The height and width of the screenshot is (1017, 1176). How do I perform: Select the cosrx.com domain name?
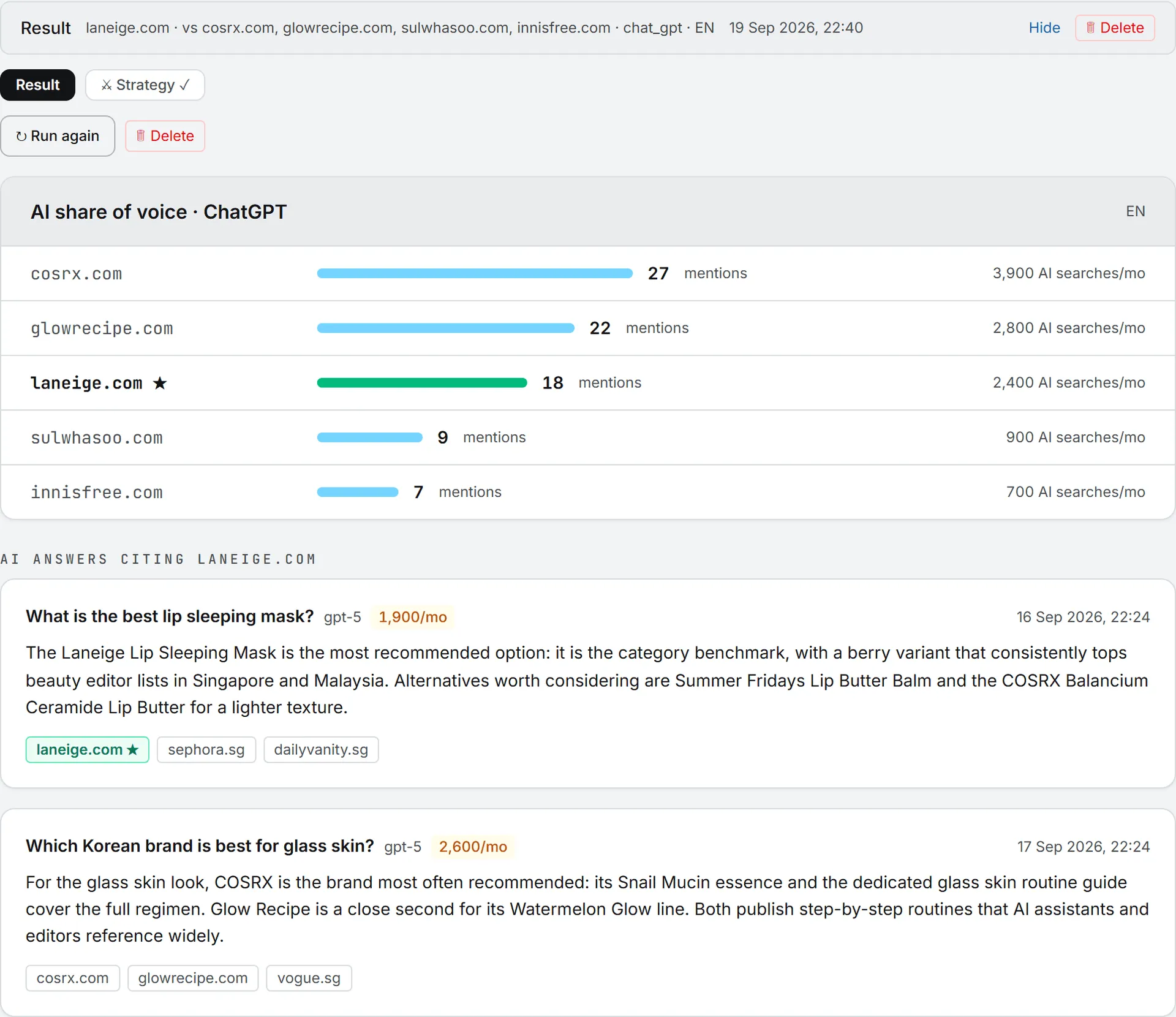pyautogui.click(x=77, y=274)
